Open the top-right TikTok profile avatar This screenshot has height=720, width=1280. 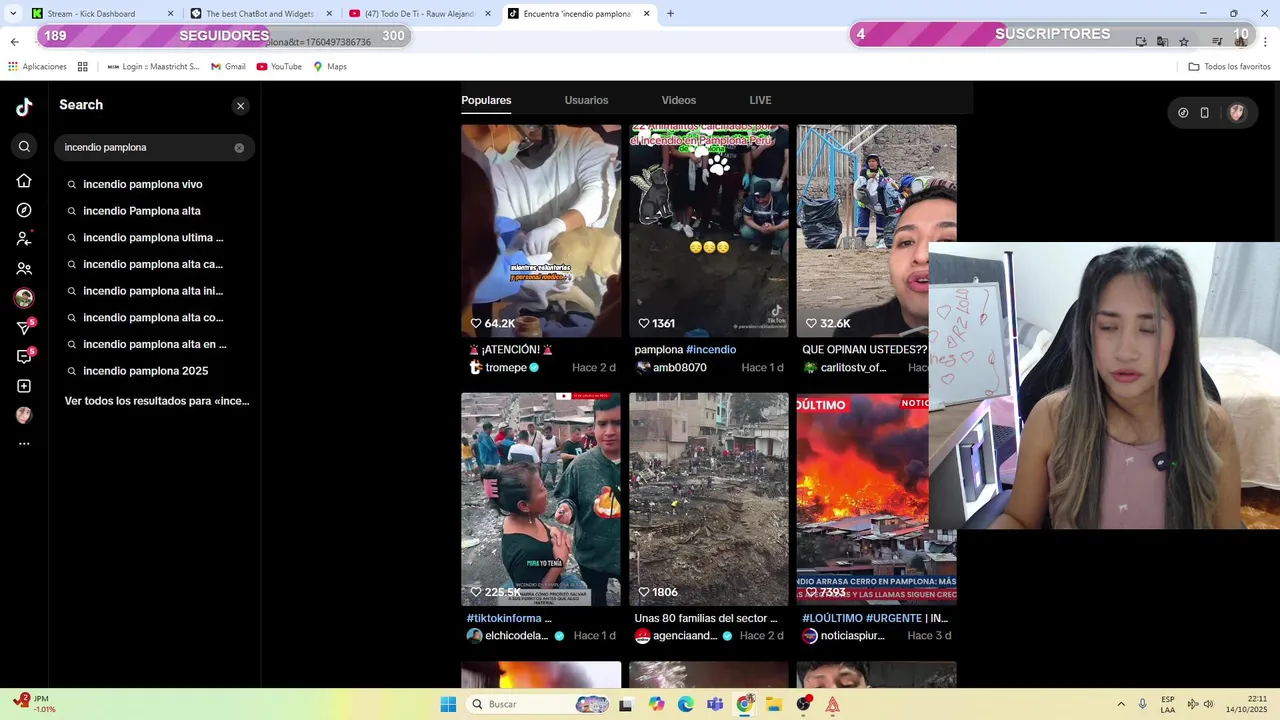click(x=1237, y=113)
